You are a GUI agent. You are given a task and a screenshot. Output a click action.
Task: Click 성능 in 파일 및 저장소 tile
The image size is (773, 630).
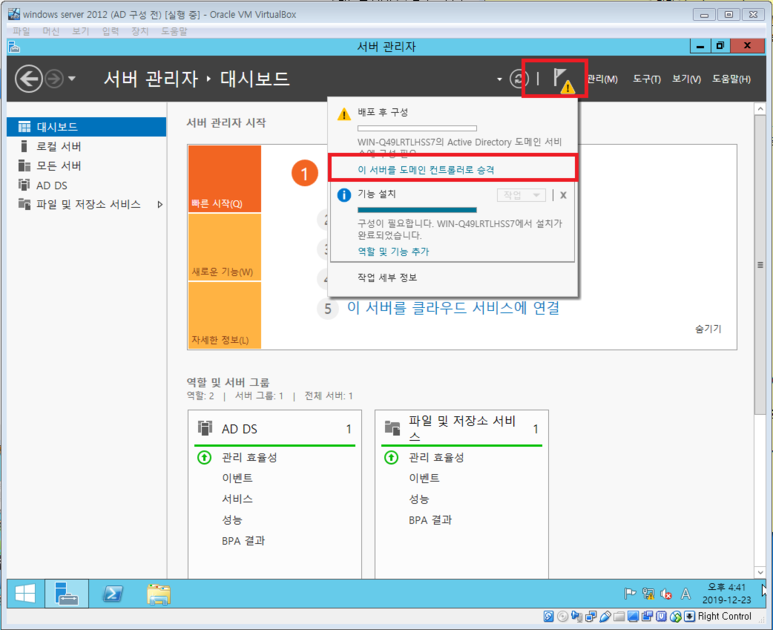(x=419, y=499)
